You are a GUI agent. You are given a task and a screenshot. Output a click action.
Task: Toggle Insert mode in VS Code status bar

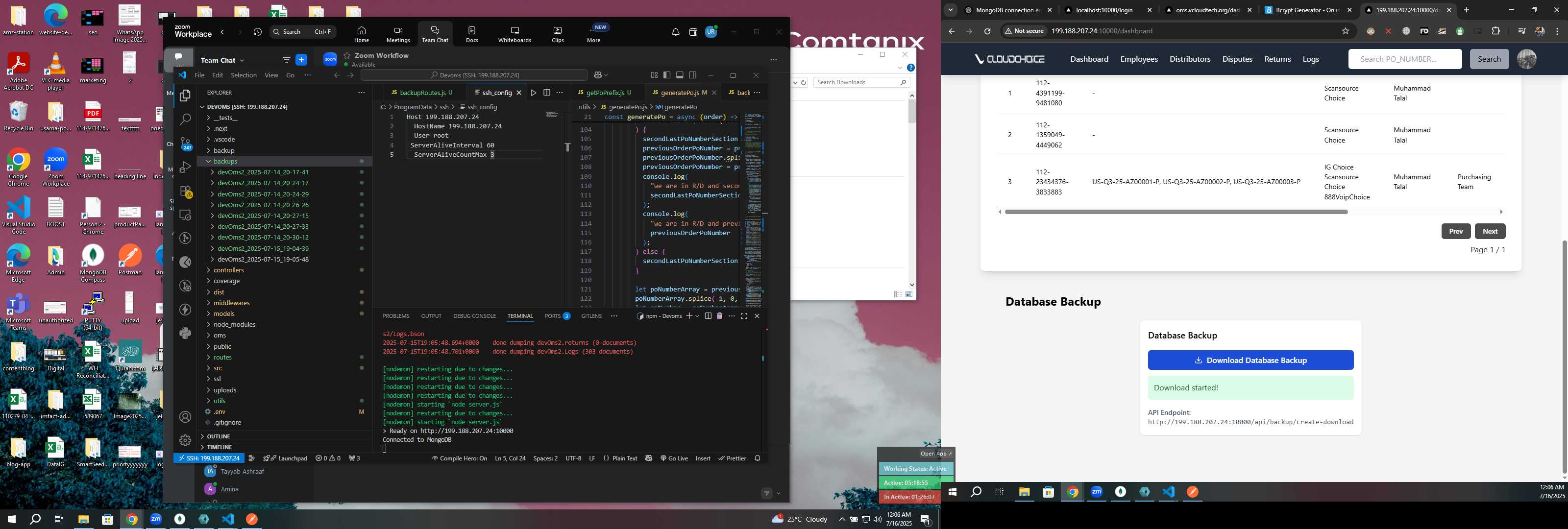click(x=703, y=458)
